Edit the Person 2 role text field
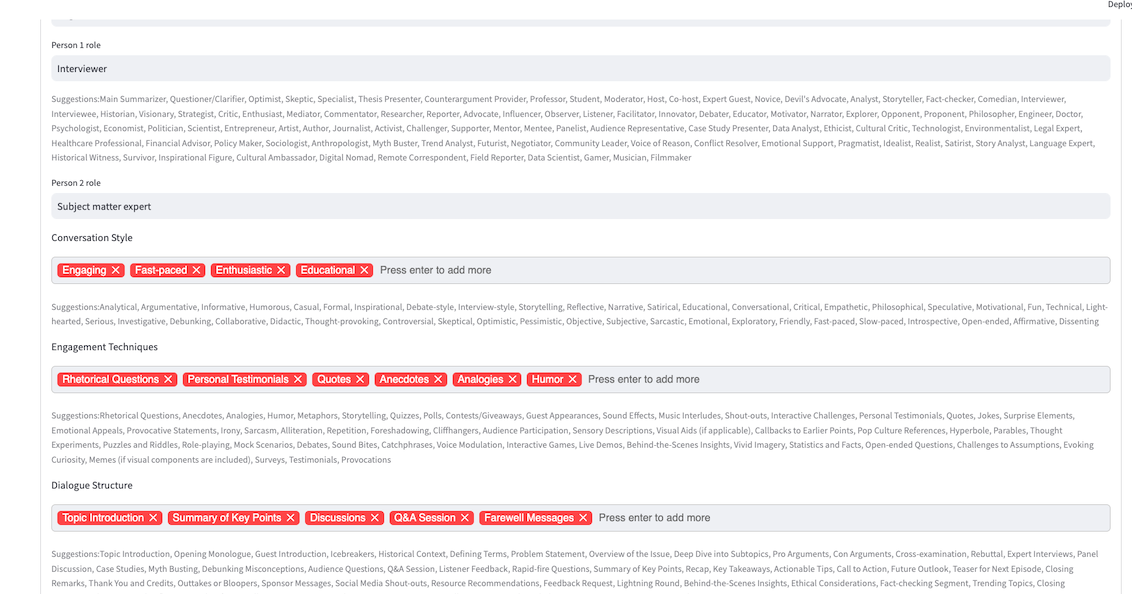The height and width of the screenshot is (594, 1132). point(580,206)
